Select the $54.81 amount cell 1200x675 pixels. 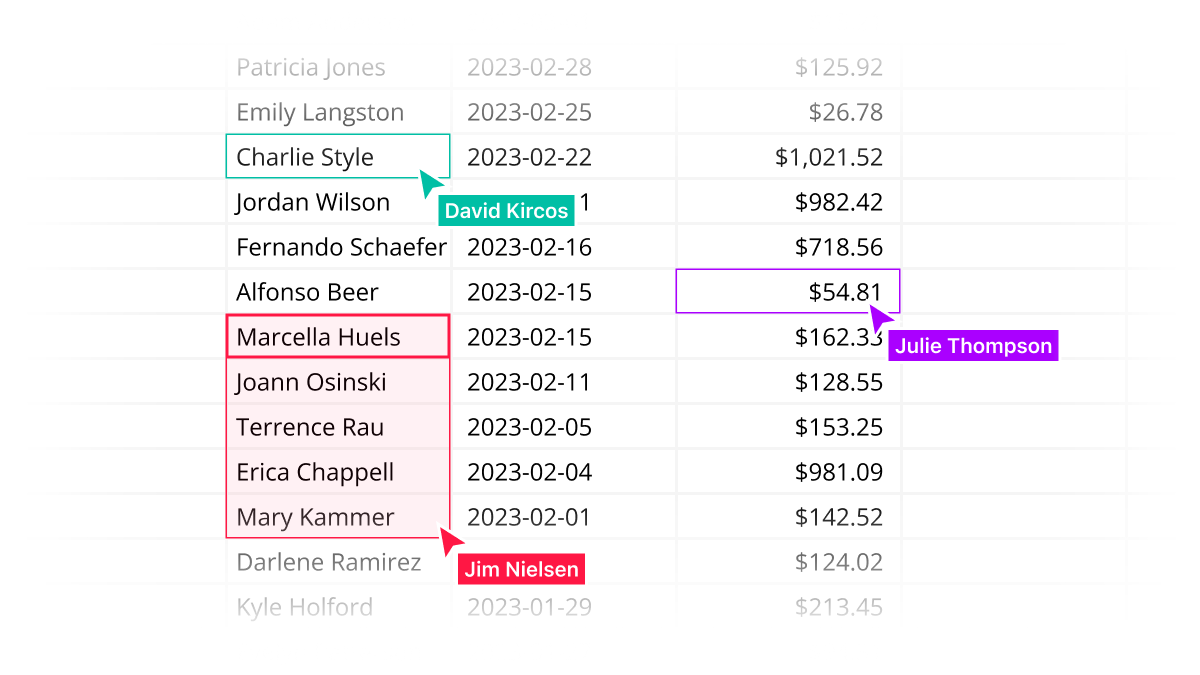tap(788, 292)
